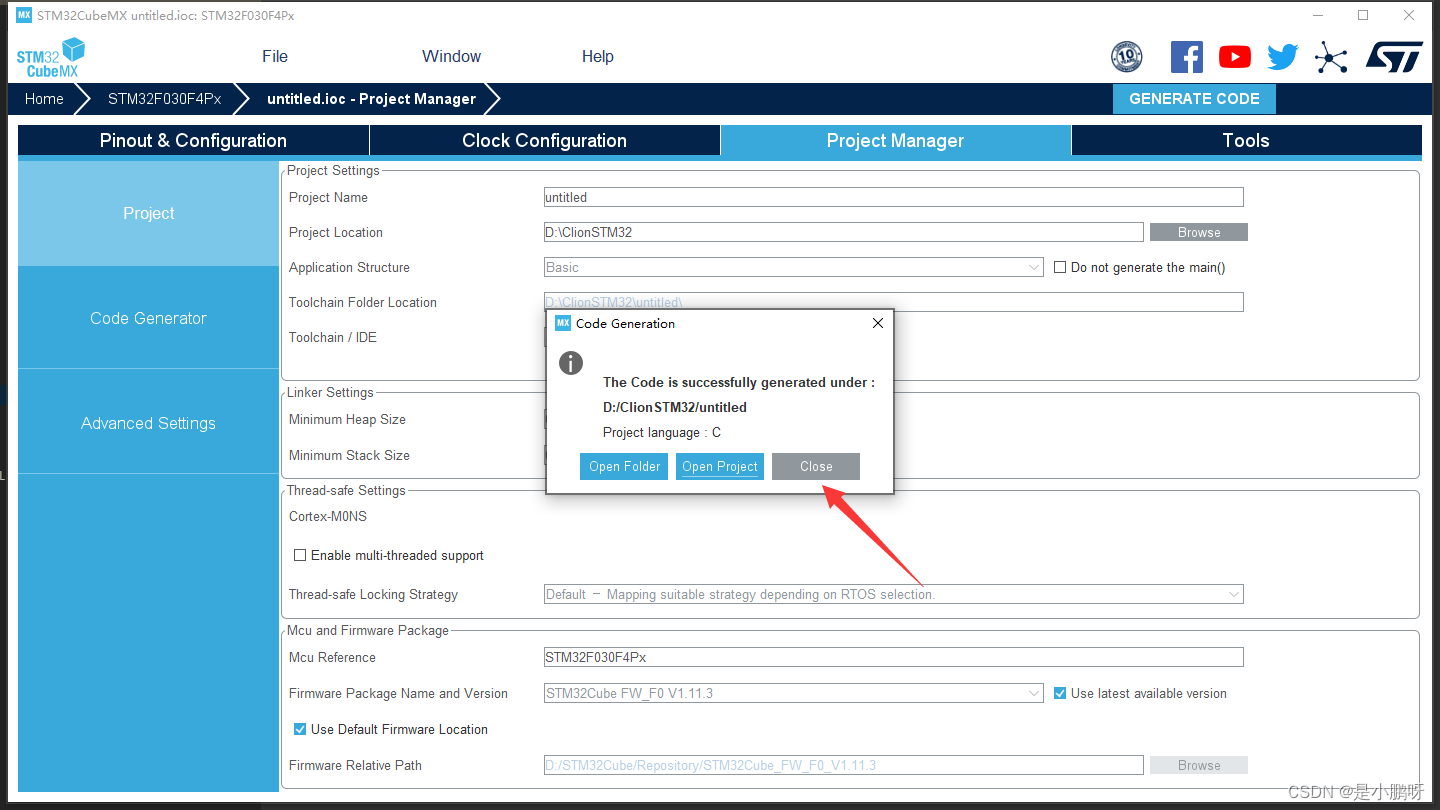1440x810 pixels.
Task: Open the Facebook icon link
Action: tap(1187, 57)
